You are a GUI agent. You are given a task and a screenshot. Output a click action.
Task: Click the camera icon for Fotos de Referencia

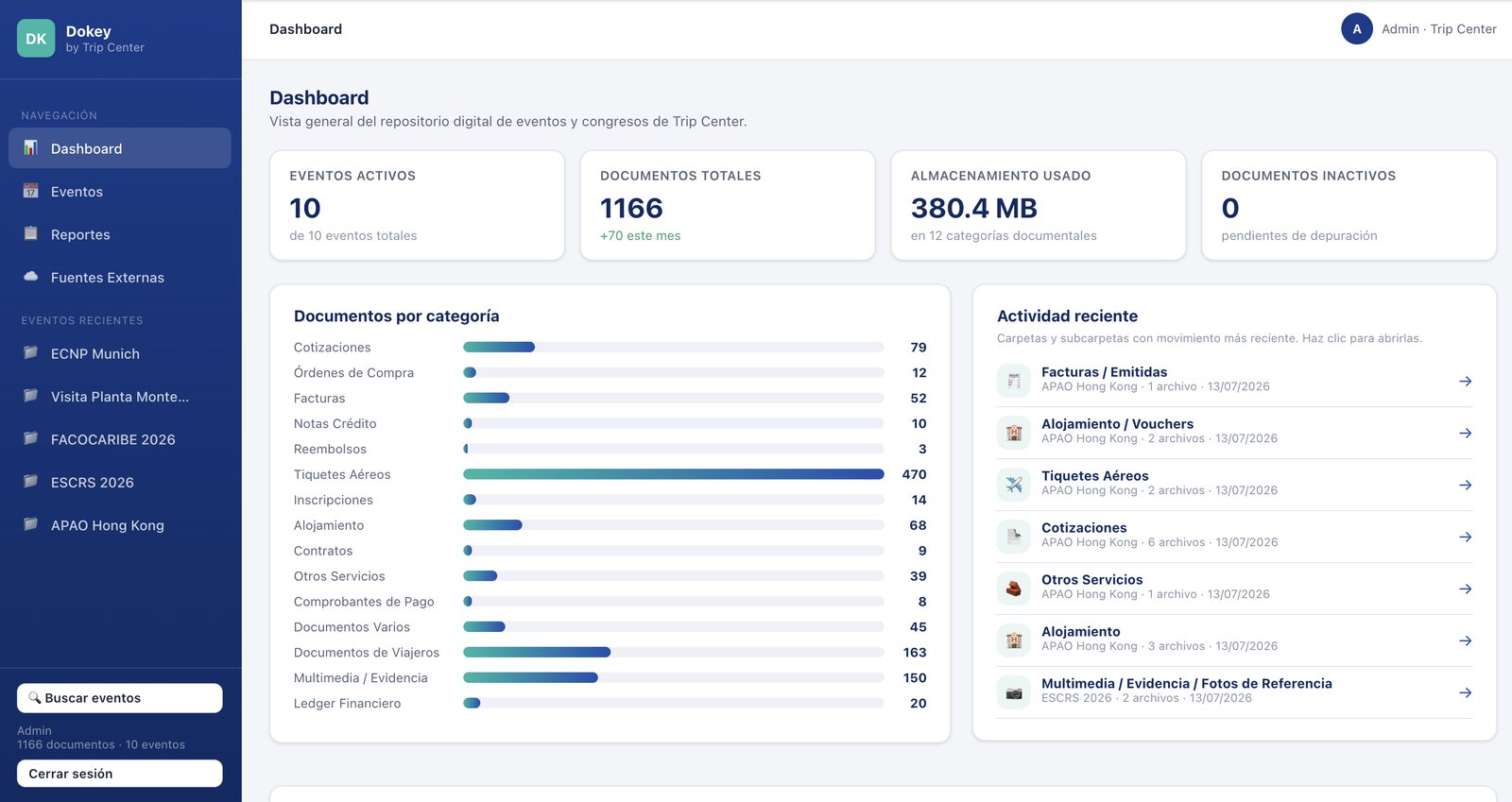point(1014,692)
